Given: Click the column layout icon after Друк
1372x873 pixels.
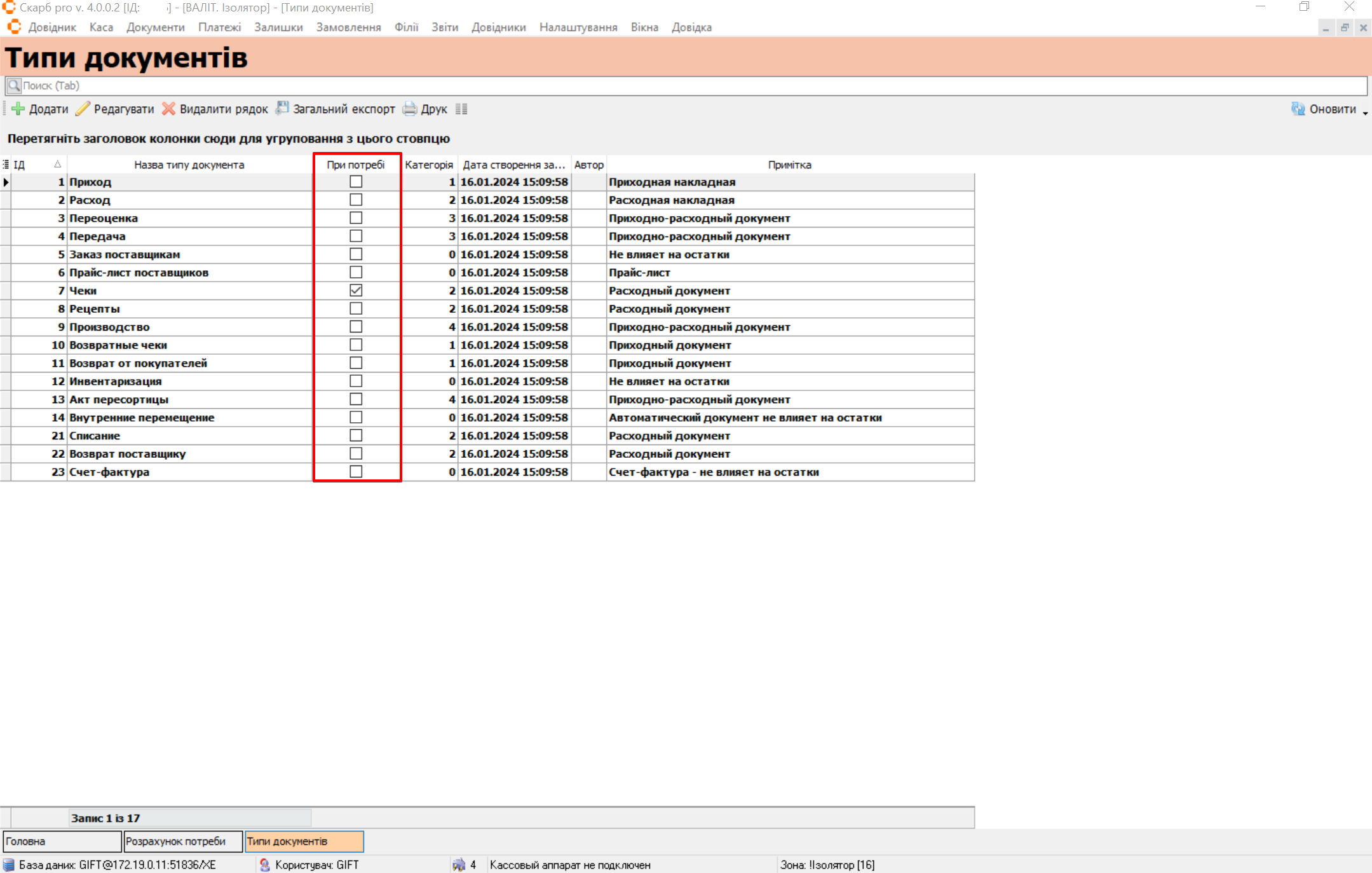Looking at the screenshot, I should [x=461, y=109].
